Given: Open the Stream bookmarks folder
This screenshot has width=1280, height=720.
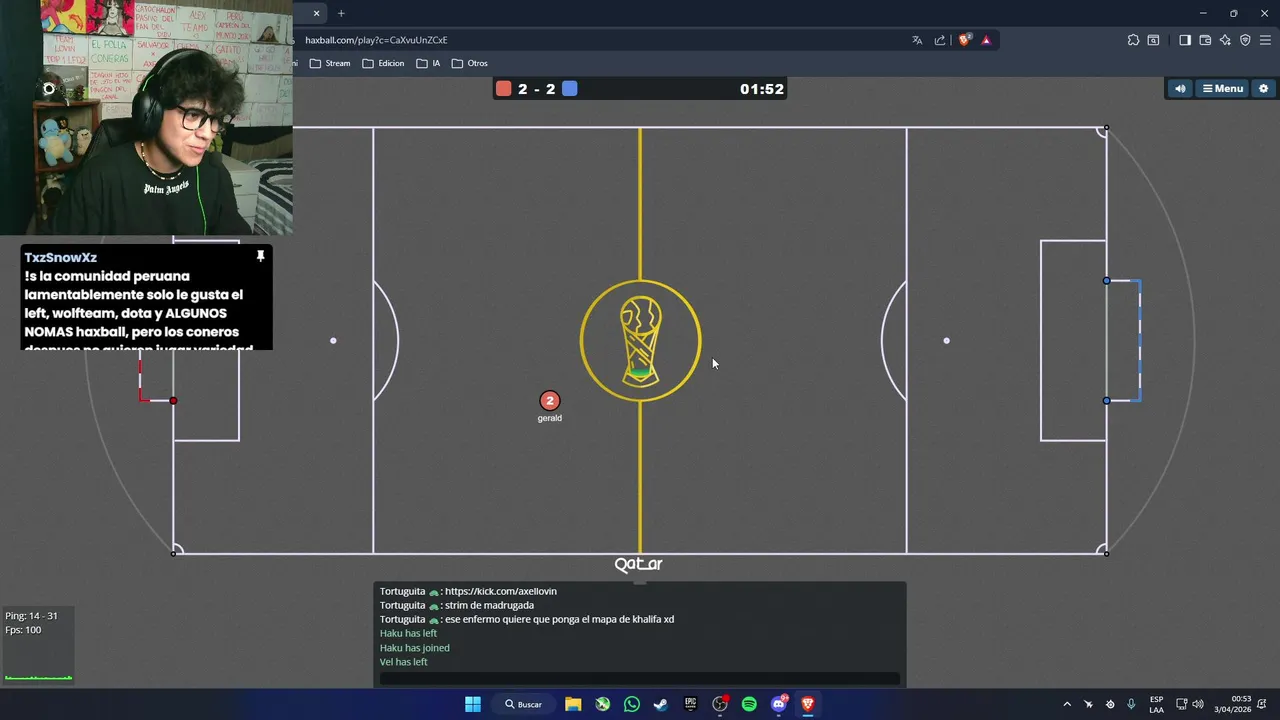Looking at the screenshot, I should [330, 63].
